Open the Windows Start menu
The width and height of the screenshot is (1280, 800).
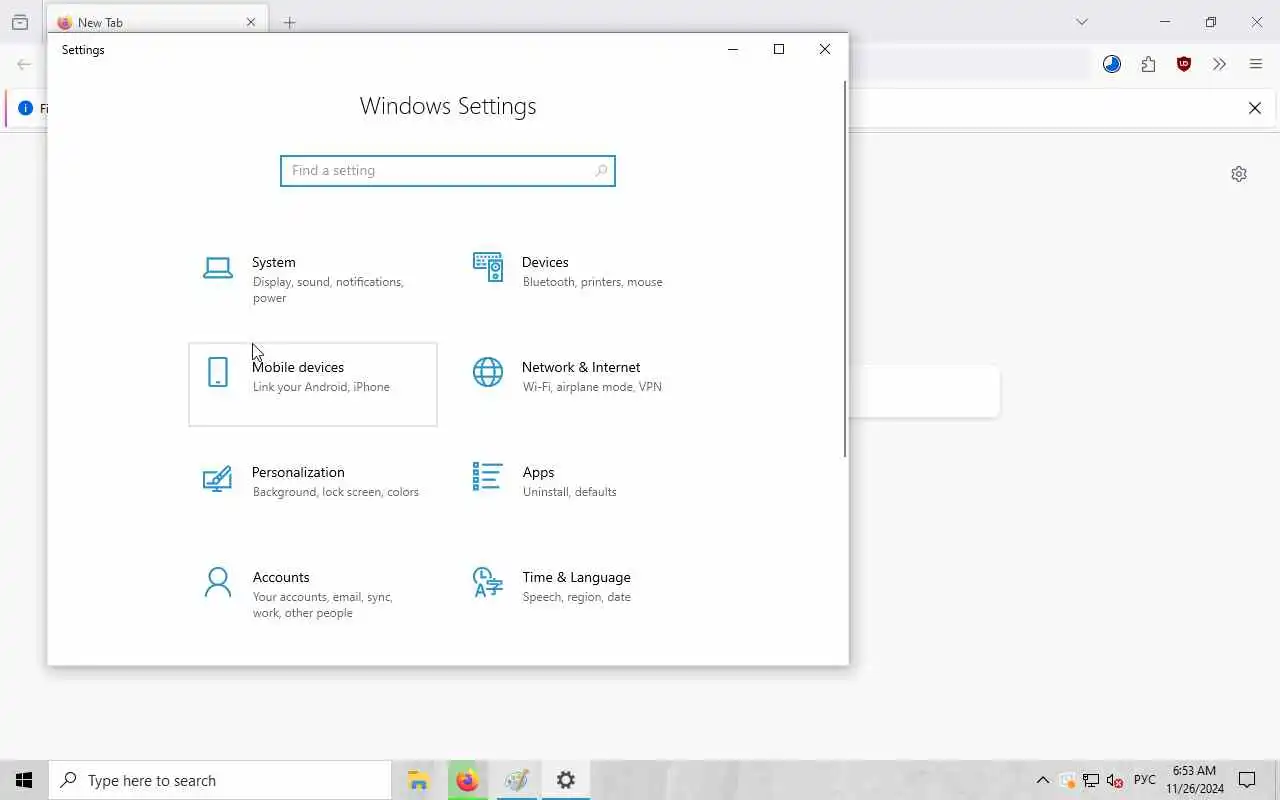24,780
